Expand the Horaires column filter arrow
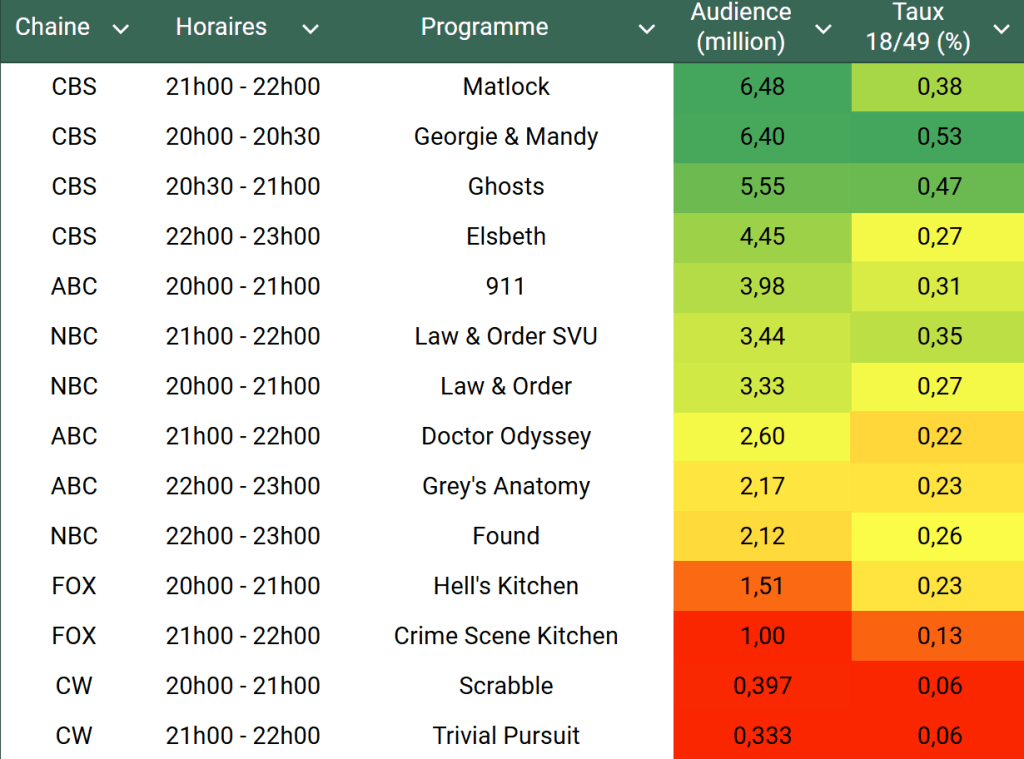 click(x=310, y=29)
